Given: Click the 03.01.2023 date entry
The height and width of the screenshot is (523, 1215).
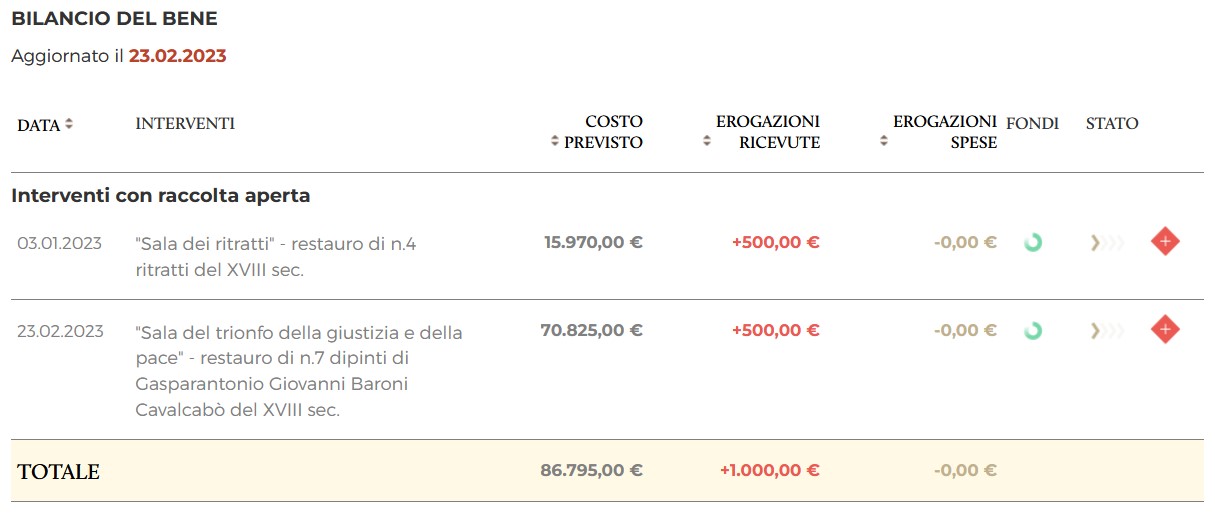Looking at the screenshot, I should click(59, 243).
